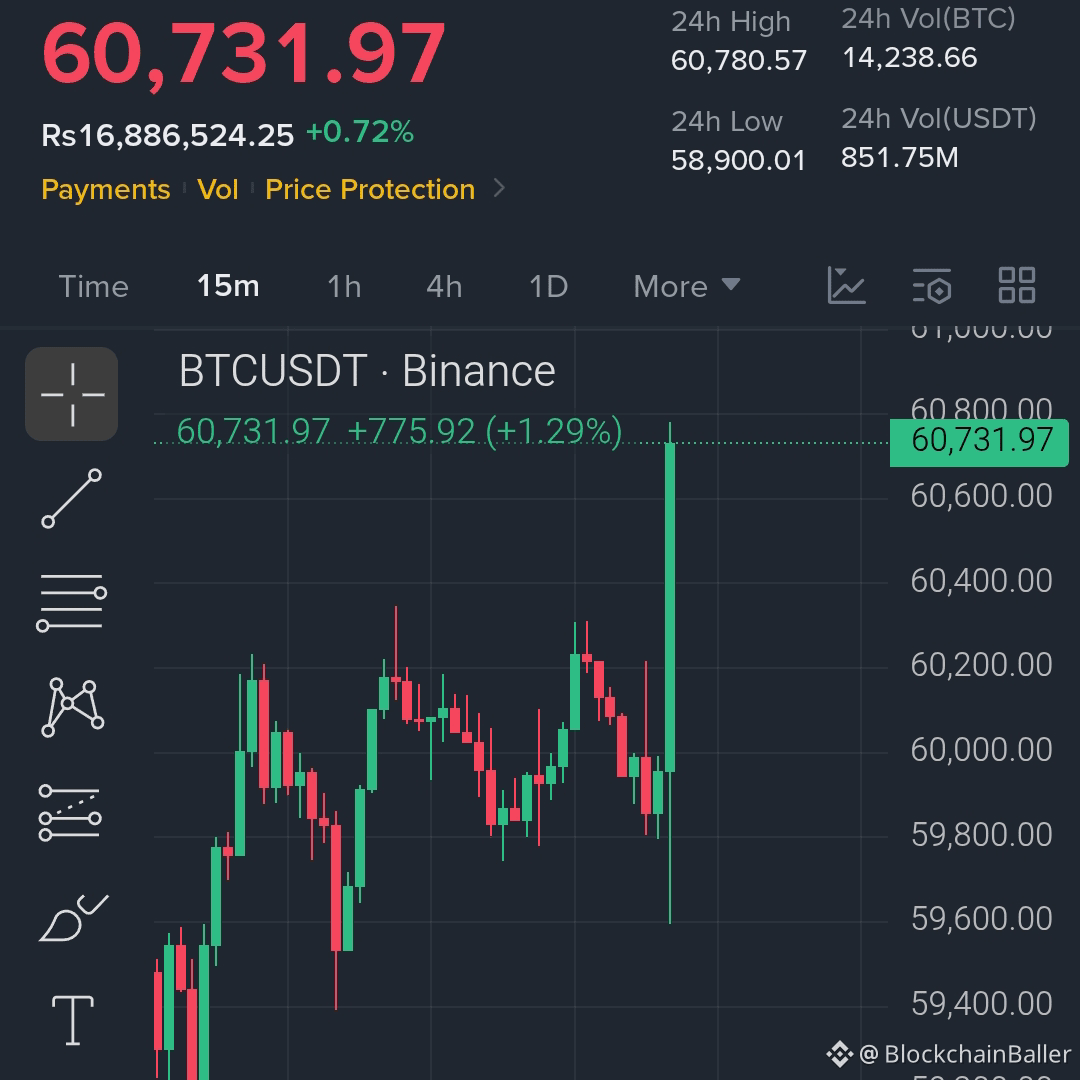
Task: Select the price projection tool
Action: 70,813
